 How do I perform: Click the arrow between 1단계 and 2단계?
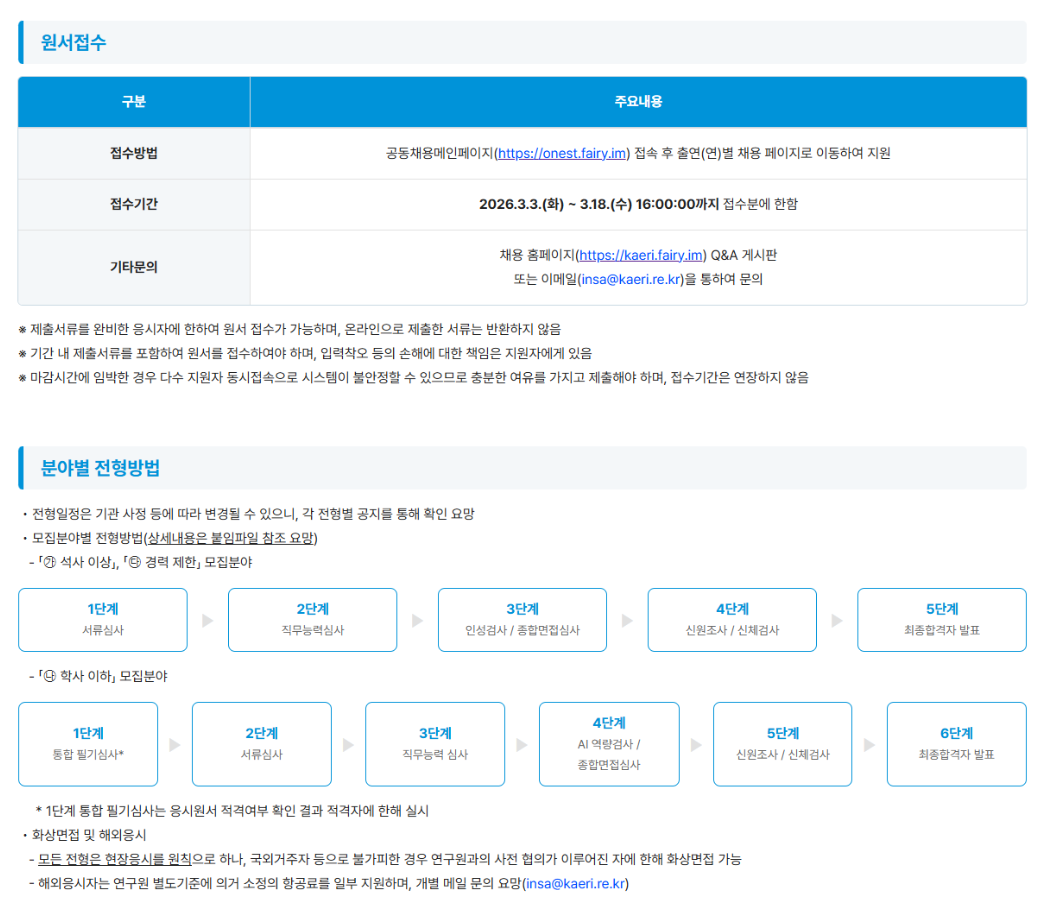coord(207,619)
